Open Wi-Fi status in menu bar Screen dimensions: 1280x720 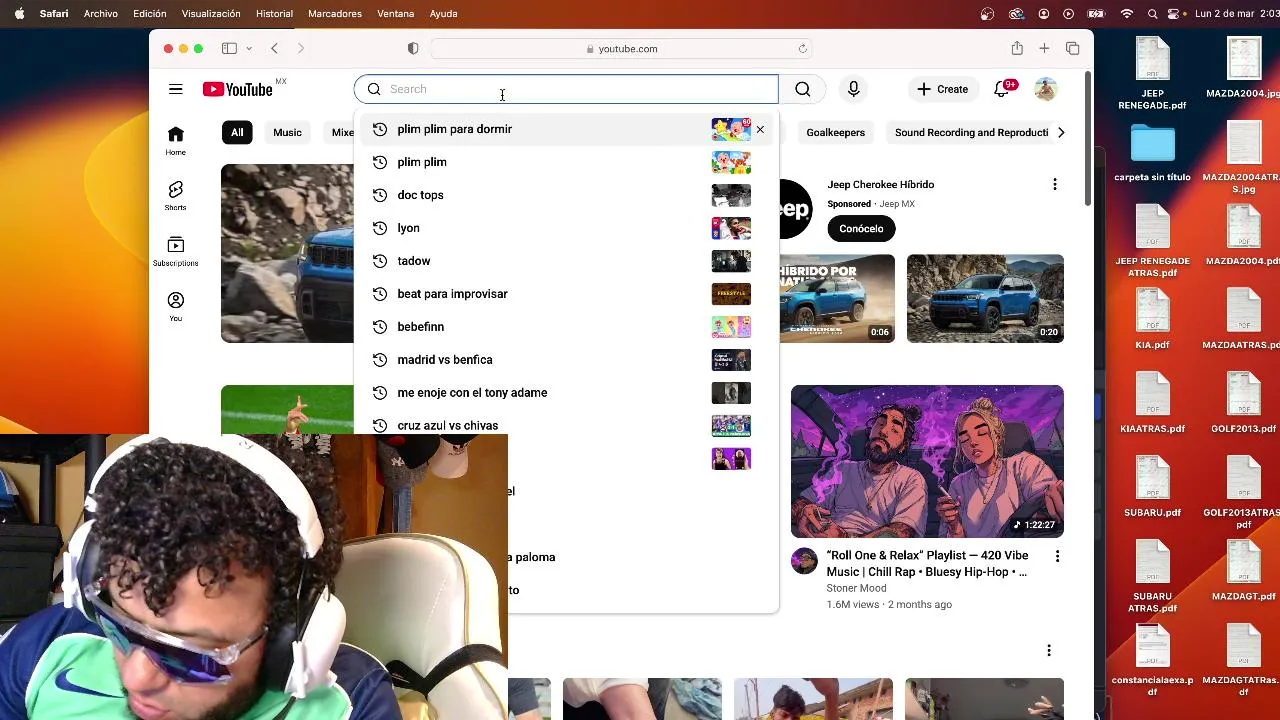tap(1127, 13)
